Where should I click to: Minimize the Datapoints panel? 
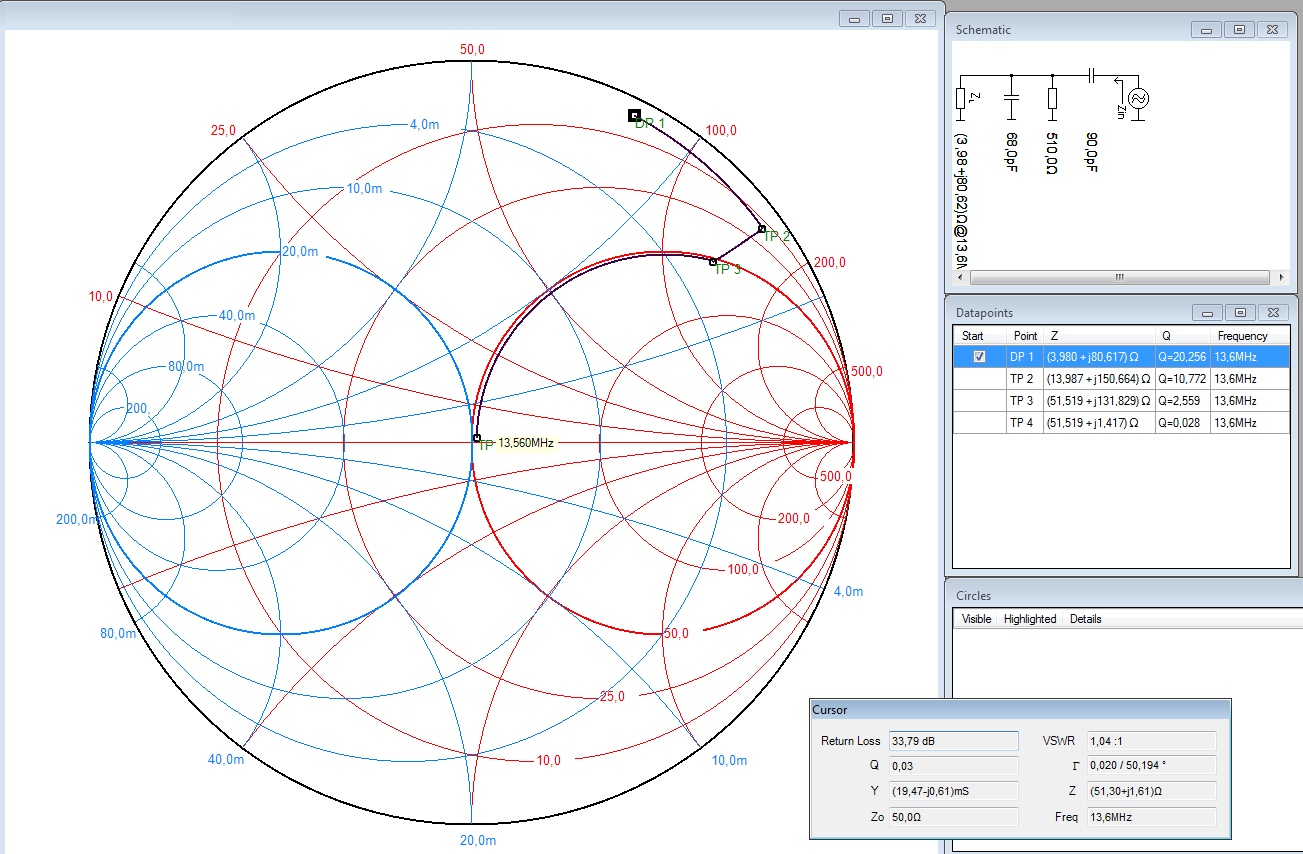[1208, 313]
